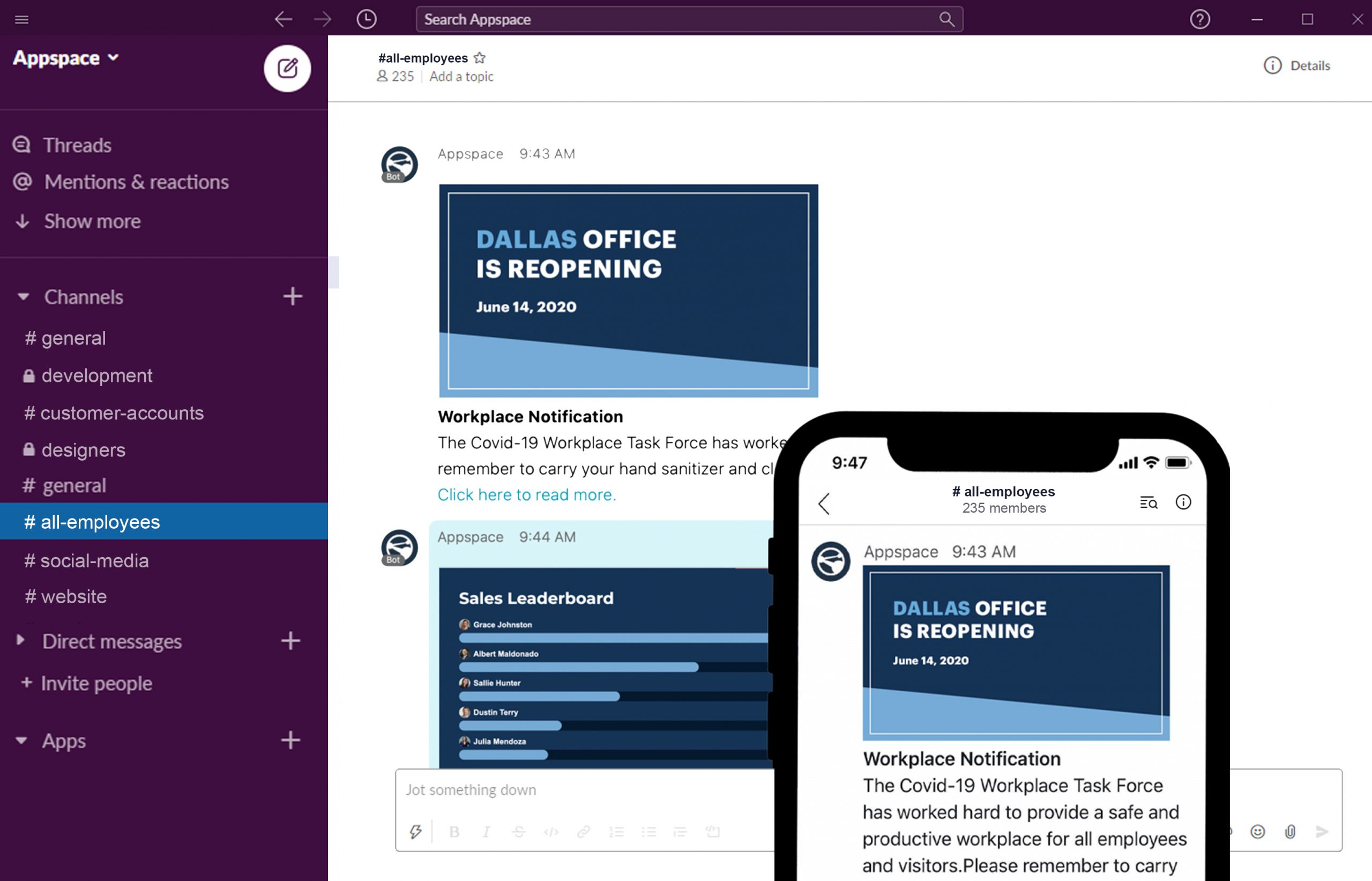1372x881 pixels.
Task: Click here to read more workplace notification
Action: [x=527, y=494]
